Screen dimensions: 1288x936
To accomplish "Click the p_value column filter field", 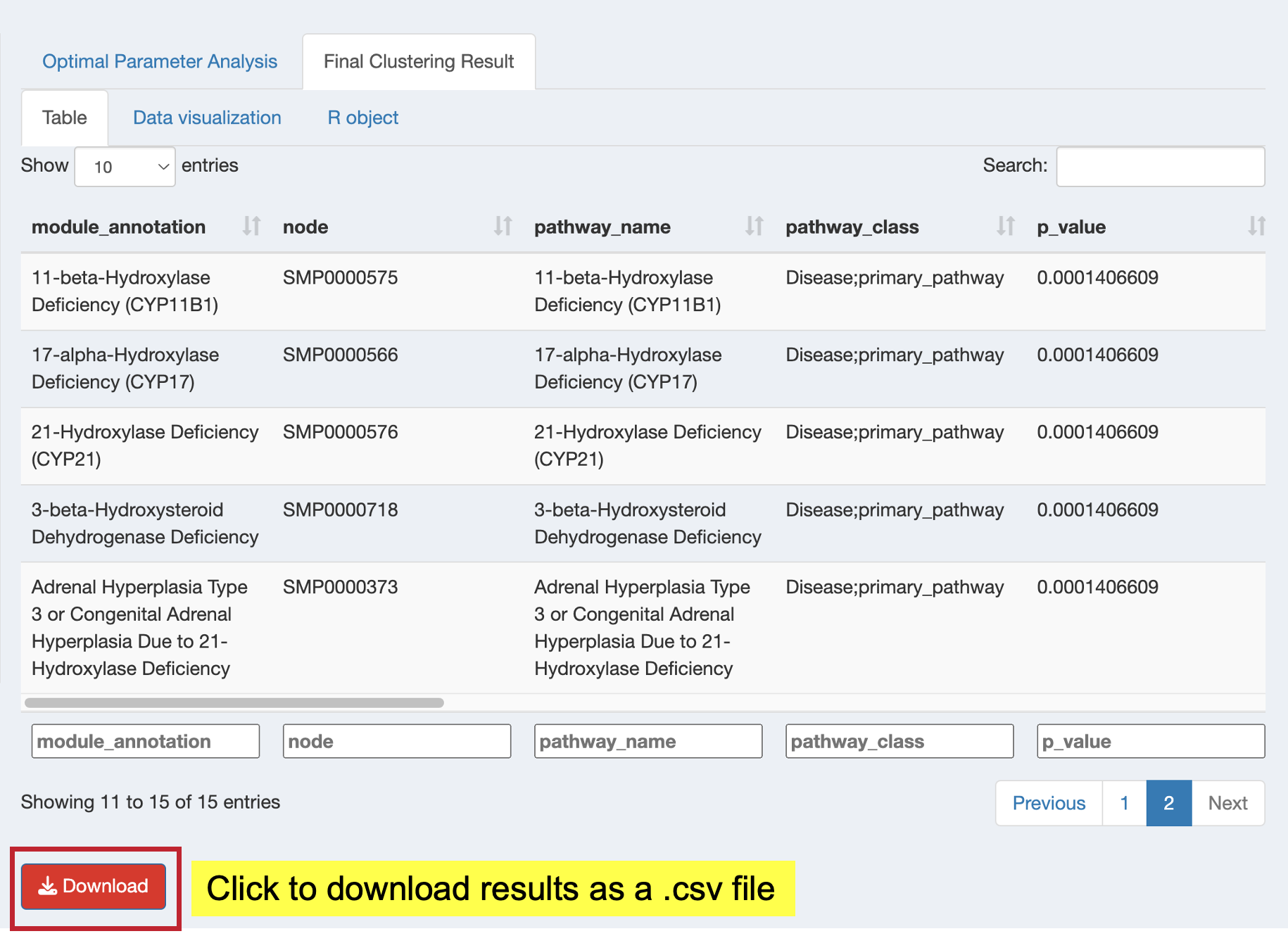I will point(1151,741).
